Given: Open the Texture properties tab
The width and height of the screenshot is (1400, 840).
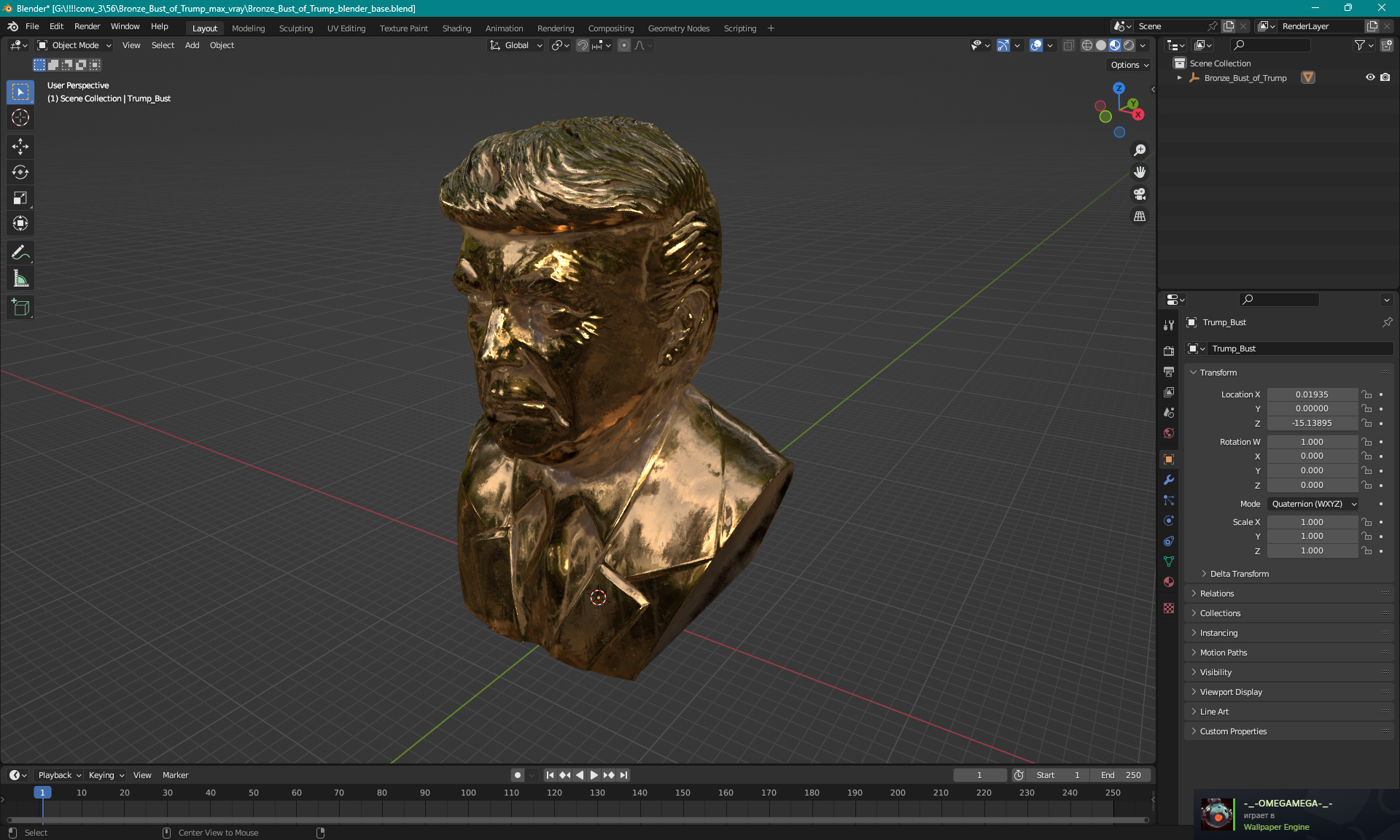Looking at the screenshot, I should pyautogui.click(x=1169, y=608).
